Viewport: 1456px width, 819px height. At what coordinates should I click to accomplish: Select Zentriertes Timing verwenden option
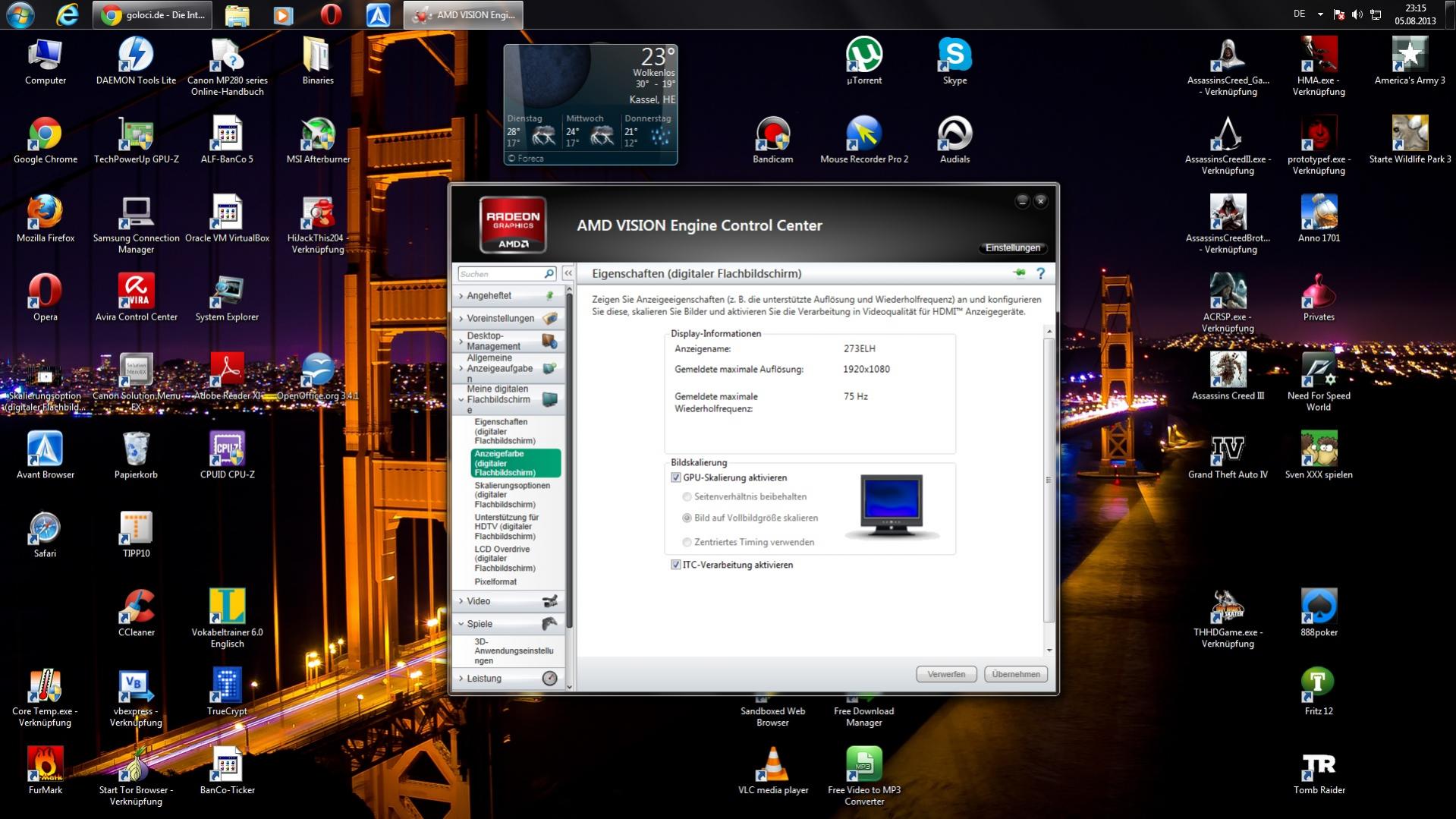687,542
